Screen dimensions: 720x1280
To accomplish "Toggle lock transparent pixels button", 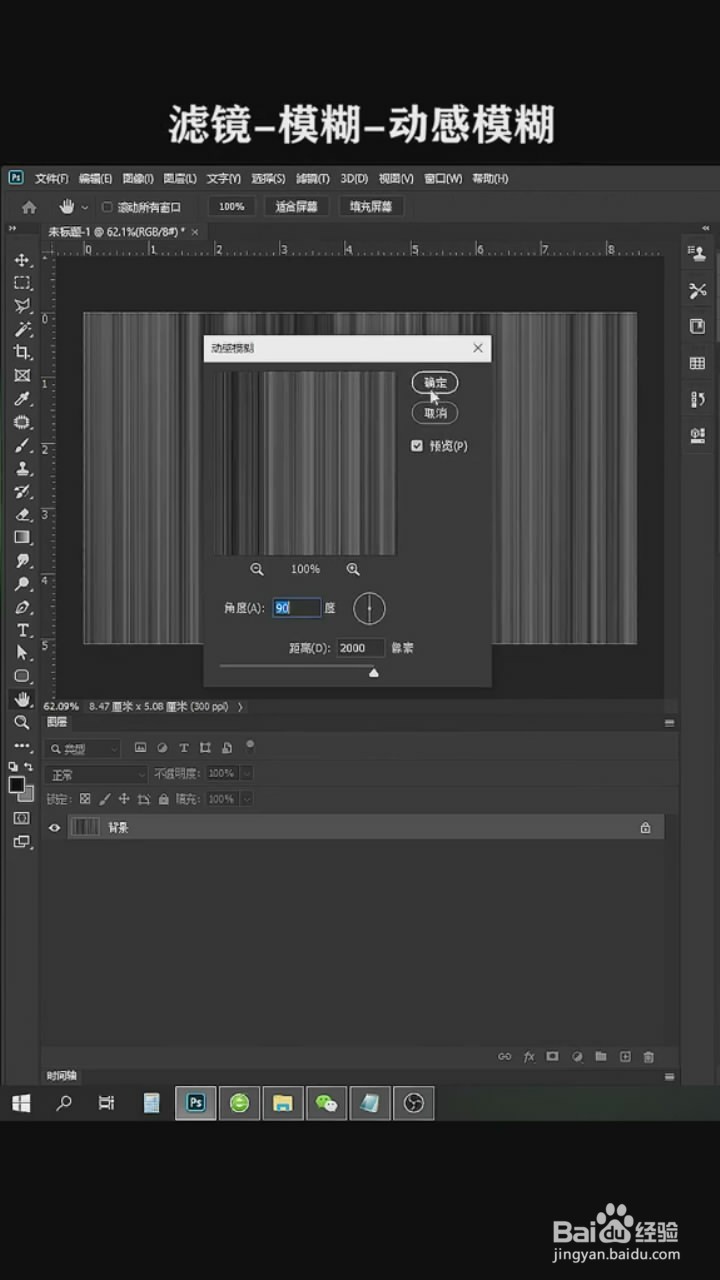I will coord(85,799).
